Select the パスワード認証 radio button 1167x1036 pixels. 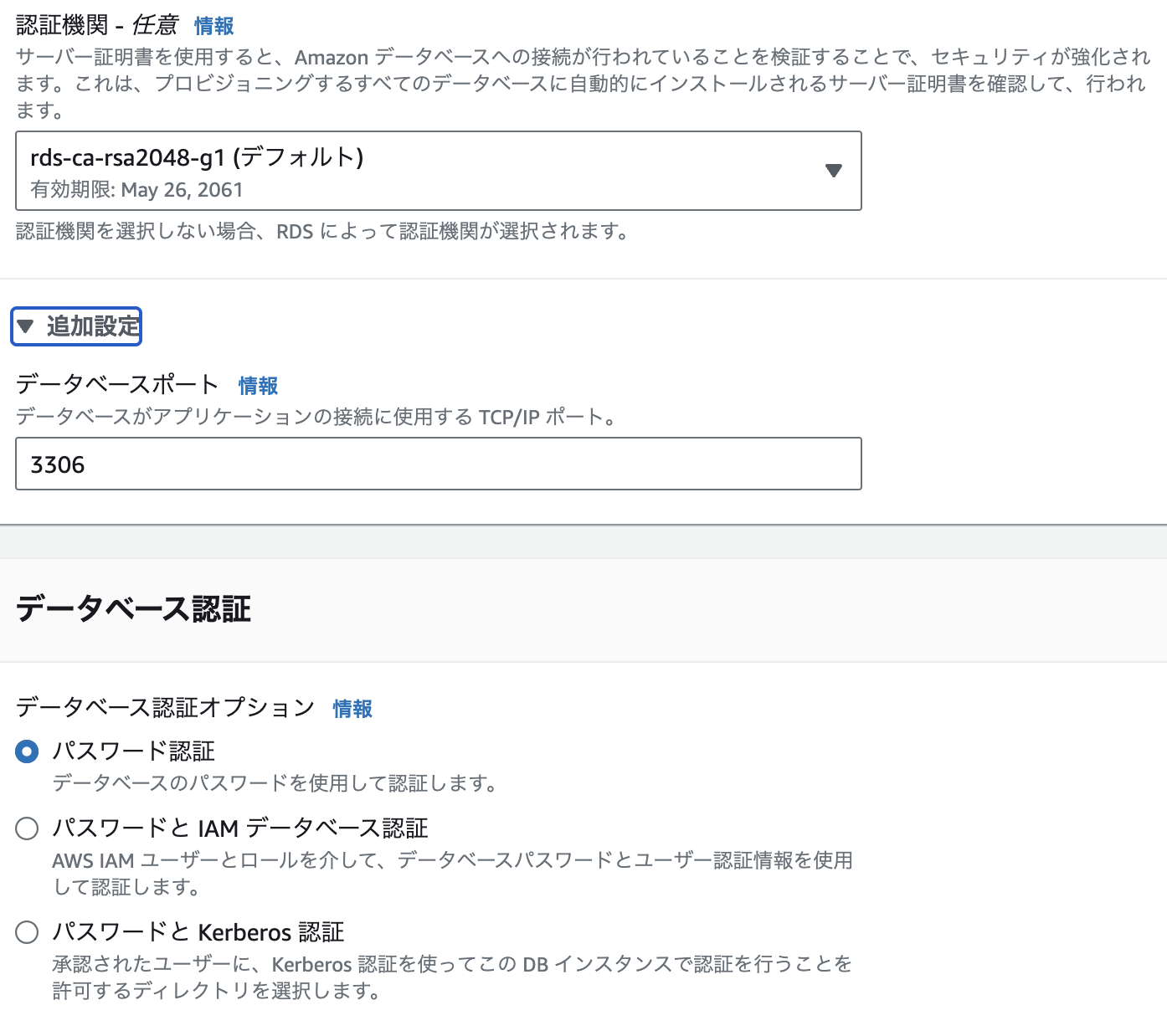tap(26, 752)
